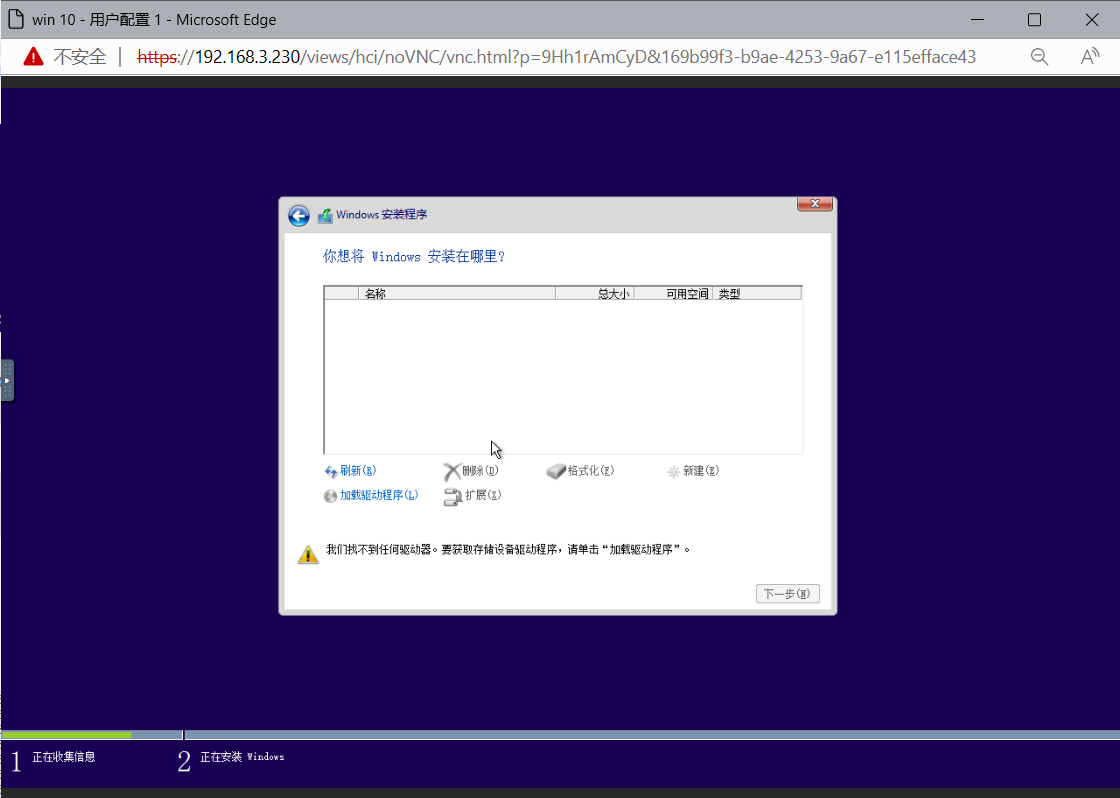Click the refresh arrows icon
Image resolution: width=1120 pixels, height=798 pixels.
click(x=331, y=472)
